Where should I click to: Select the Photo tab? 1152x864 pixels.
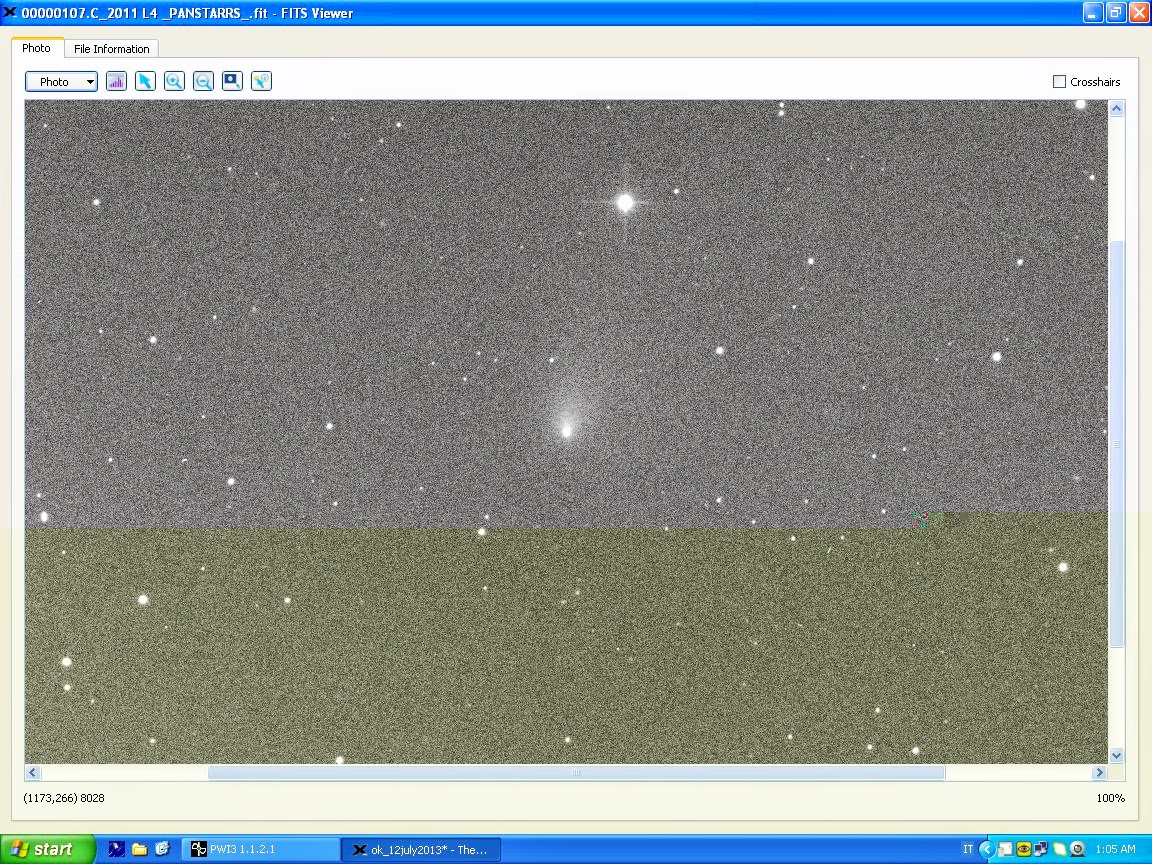36,48
